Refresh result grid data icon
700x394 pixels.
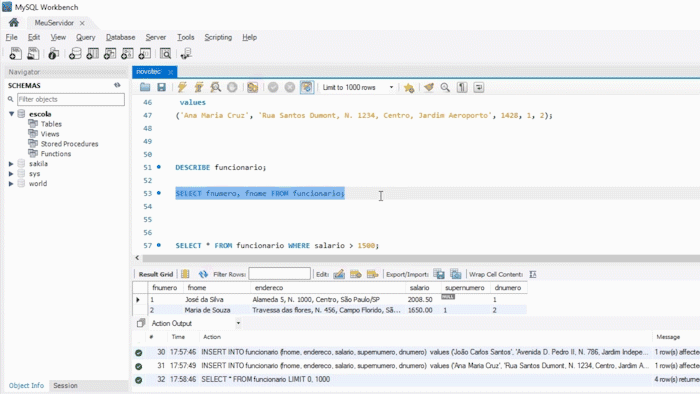pyautogui.click(x=203, y=274)
